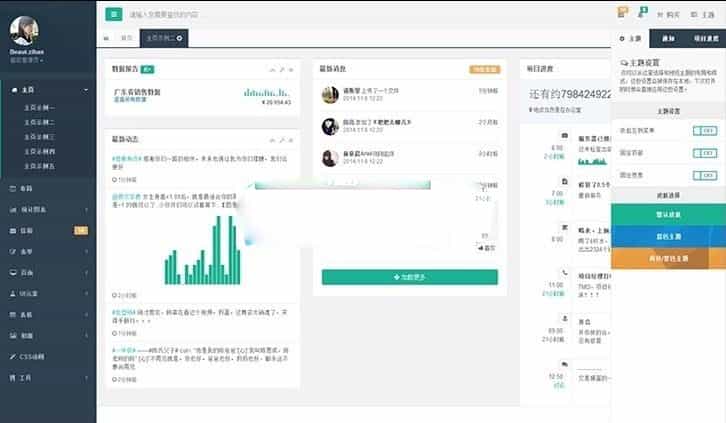
Task: Click the briefcase icon of the 8:00 timeline entry
Action: pyautogui.click(x=564, y=136)
